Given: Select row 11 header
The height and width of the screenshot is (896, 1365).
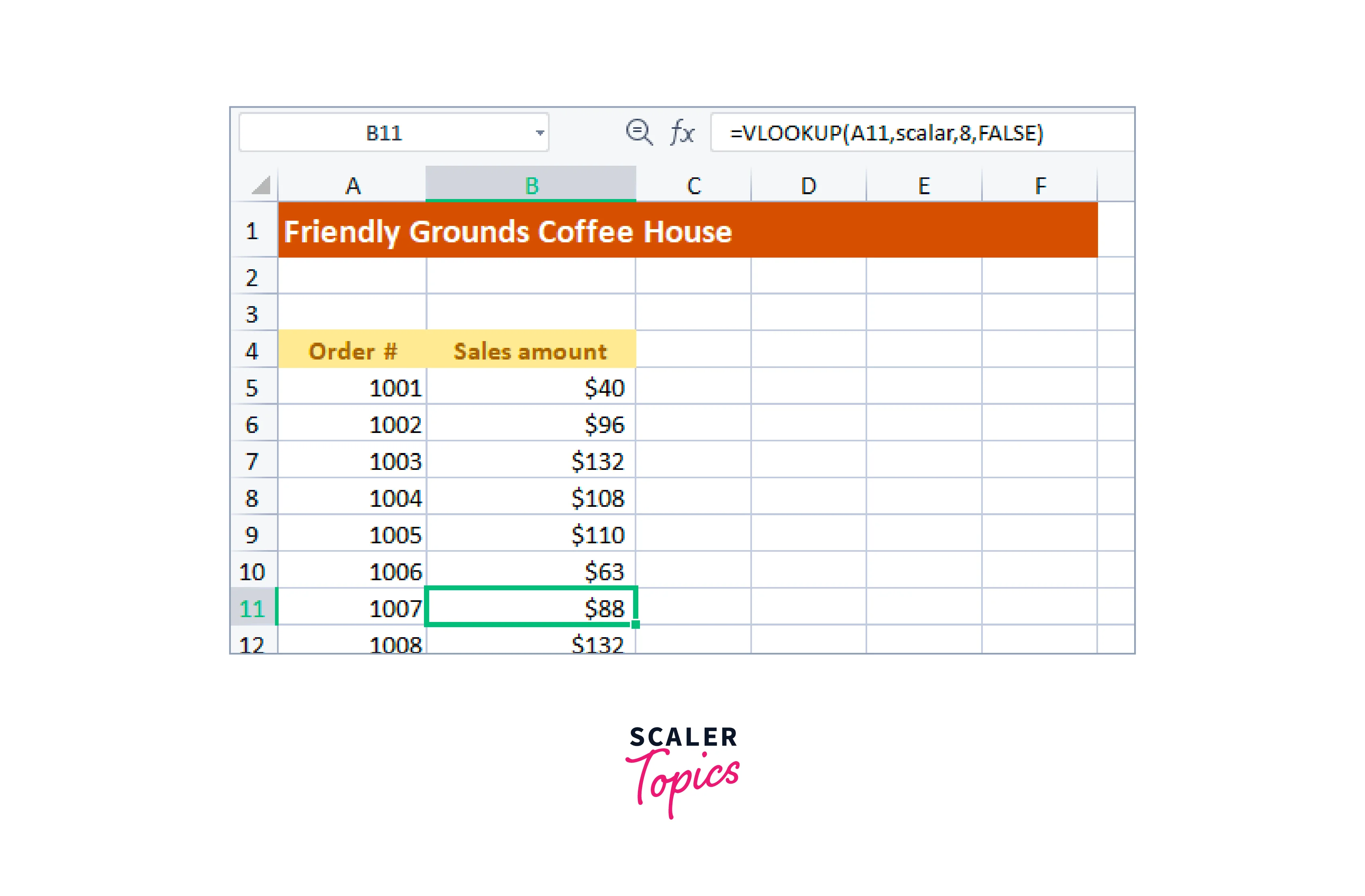Looking at the screenshot, I should 254,607.
